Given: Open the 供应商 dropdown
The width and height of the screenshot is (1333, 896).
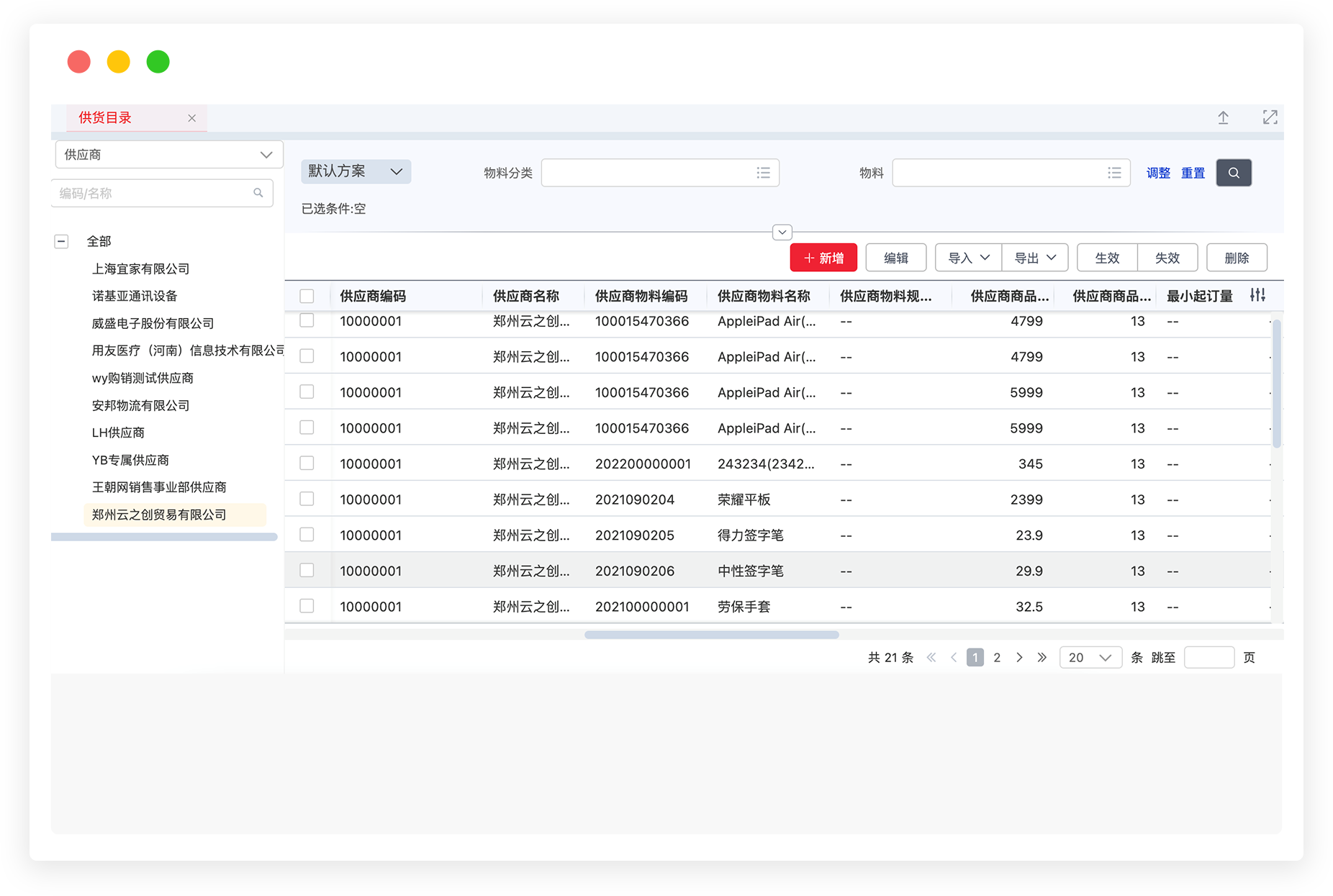Looking at the screenshot, I should click(x=169, y=155).
